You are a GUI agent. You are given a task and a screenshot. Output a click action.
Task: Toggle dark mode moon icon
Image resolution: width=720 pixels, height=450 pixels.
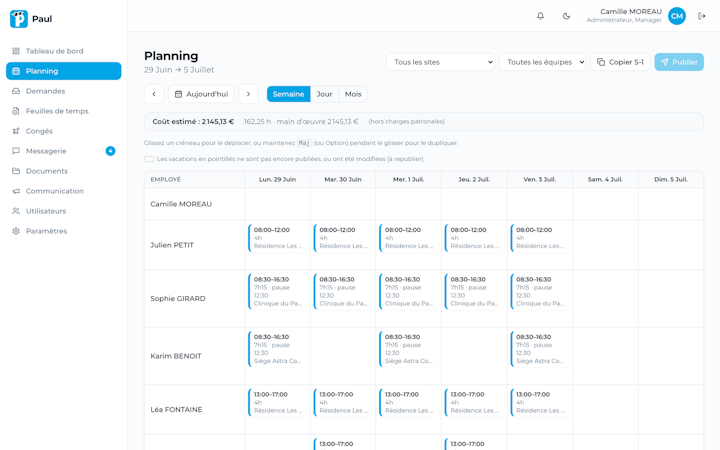[x=566, y=16]
